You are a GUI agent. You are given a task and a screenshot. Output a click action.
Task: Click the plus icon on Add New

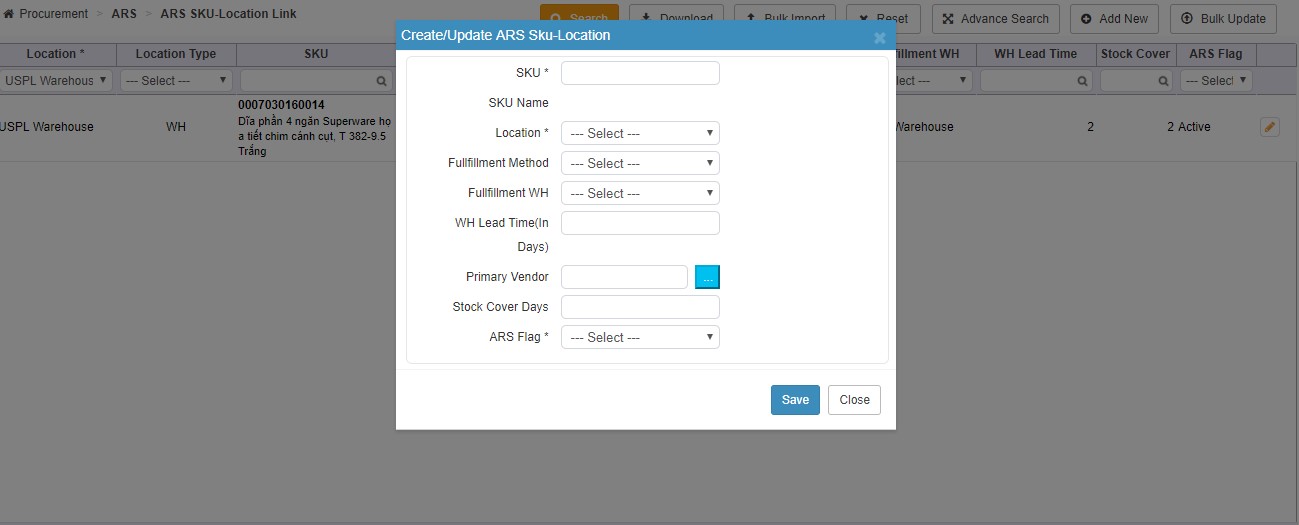pyautogui.click(x=1086, y=19)
